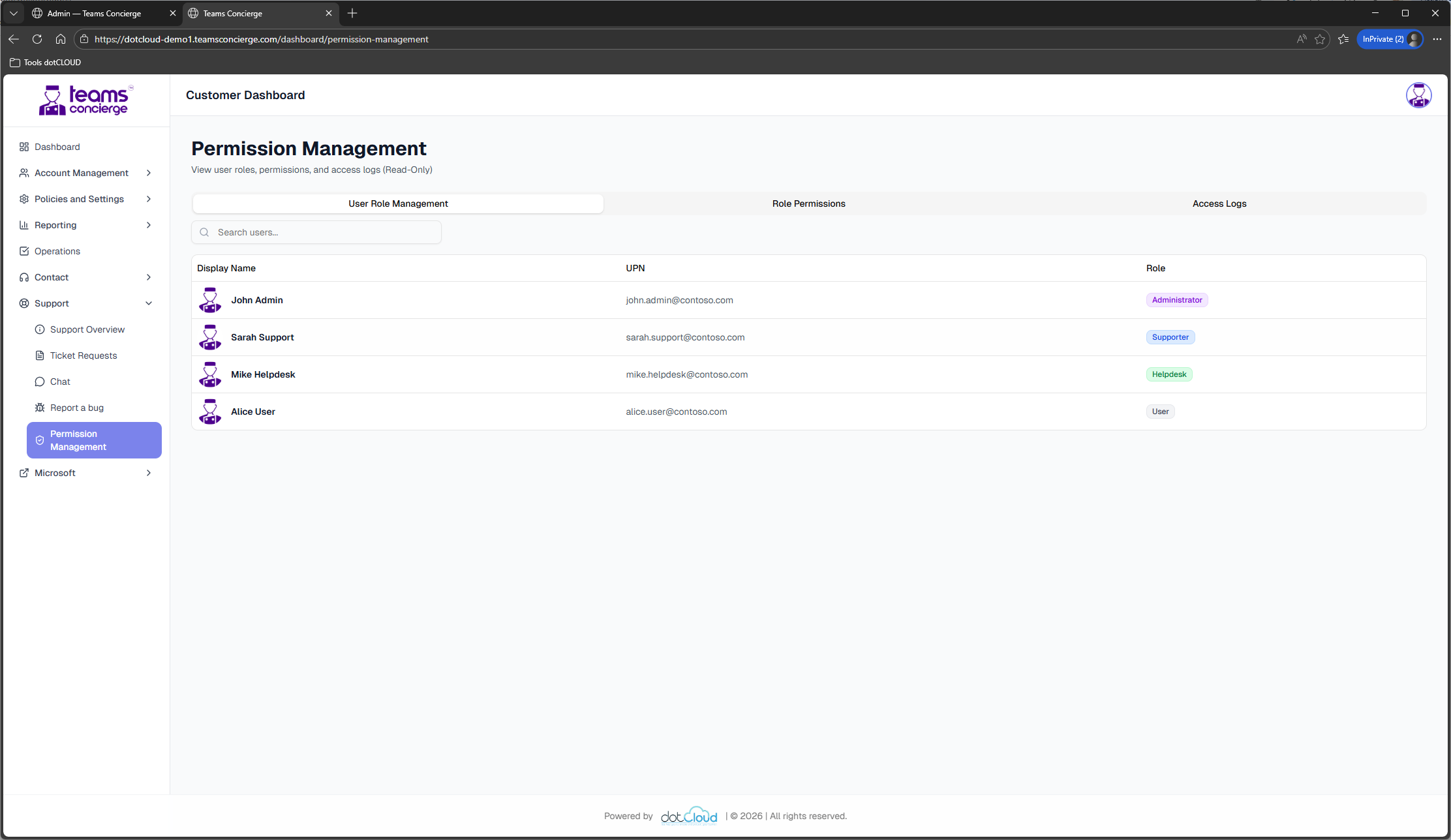Click the Policies and Settings gear icon
Screen dimensions: 1451x840
[x=23, y=199]
